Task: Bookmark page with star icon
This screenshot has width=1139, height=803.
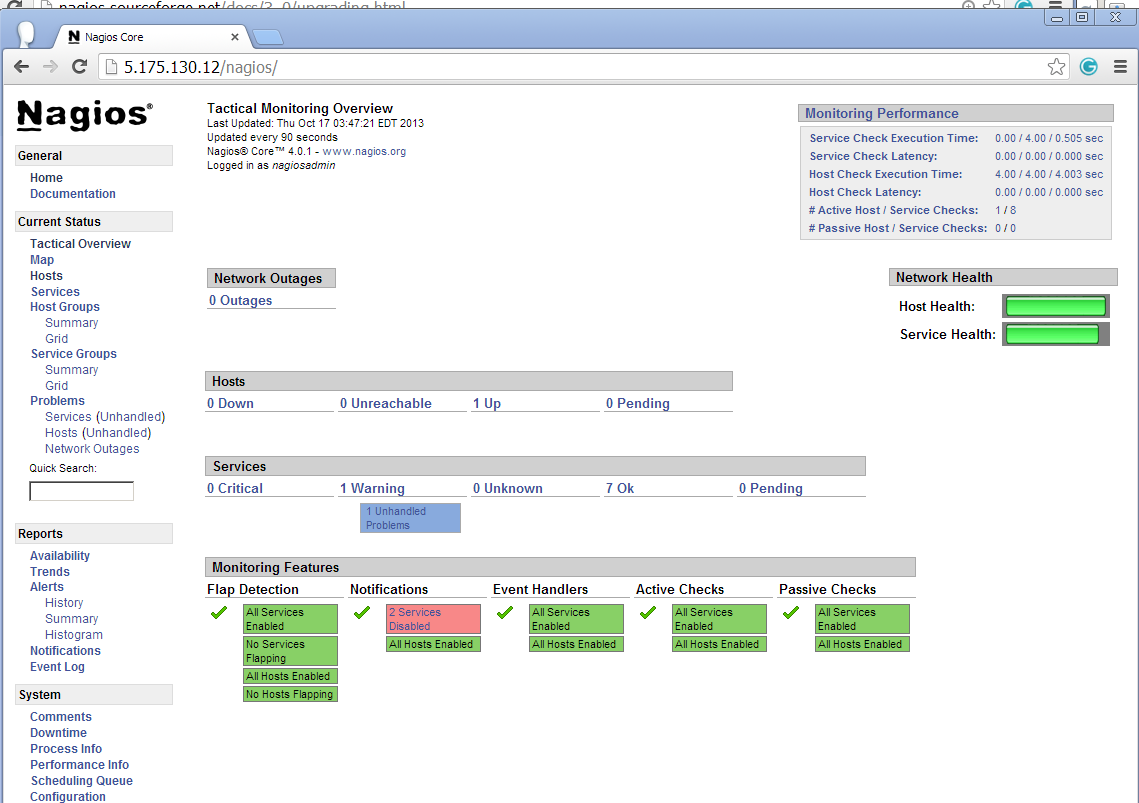Action: point(1056,67)
